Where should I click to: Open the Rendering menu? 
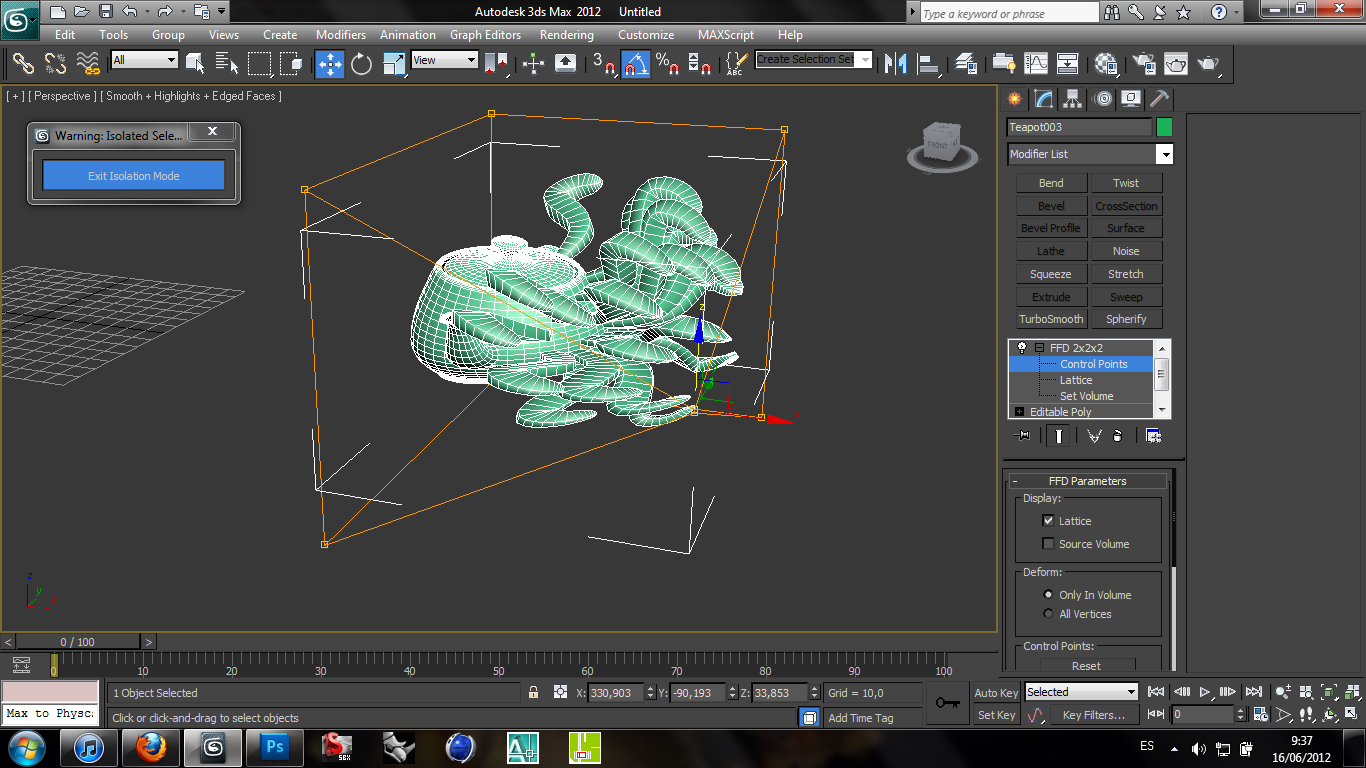point(566,35)
